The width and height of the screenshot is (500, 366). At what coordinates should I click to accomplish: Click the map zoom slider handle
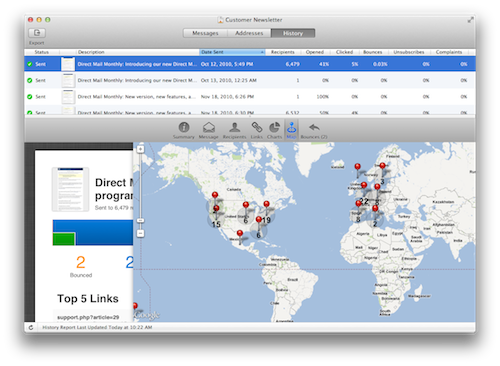coord(141,221)
